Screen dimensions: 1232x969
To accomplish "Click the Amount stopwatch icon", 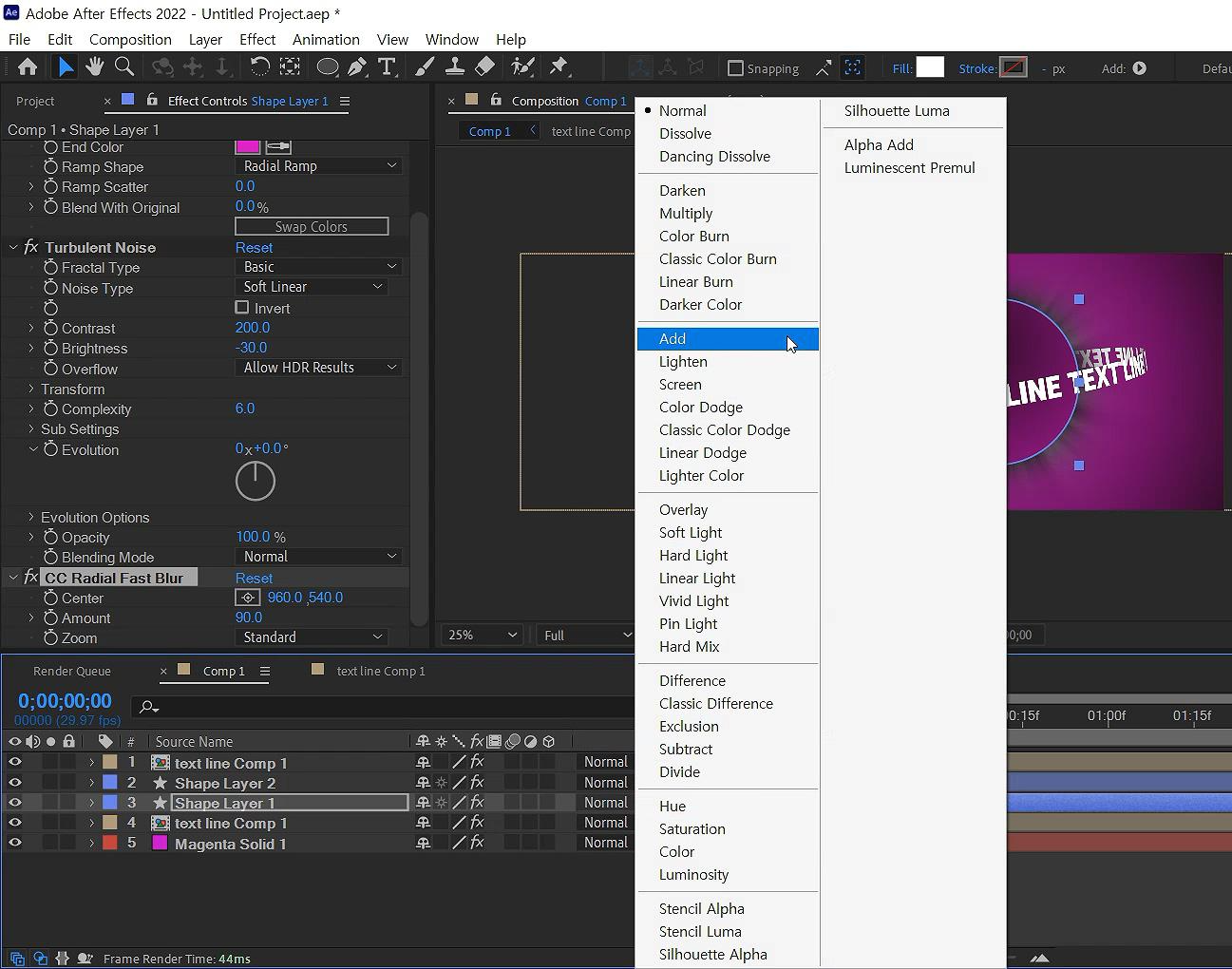I will click(51, 617).
